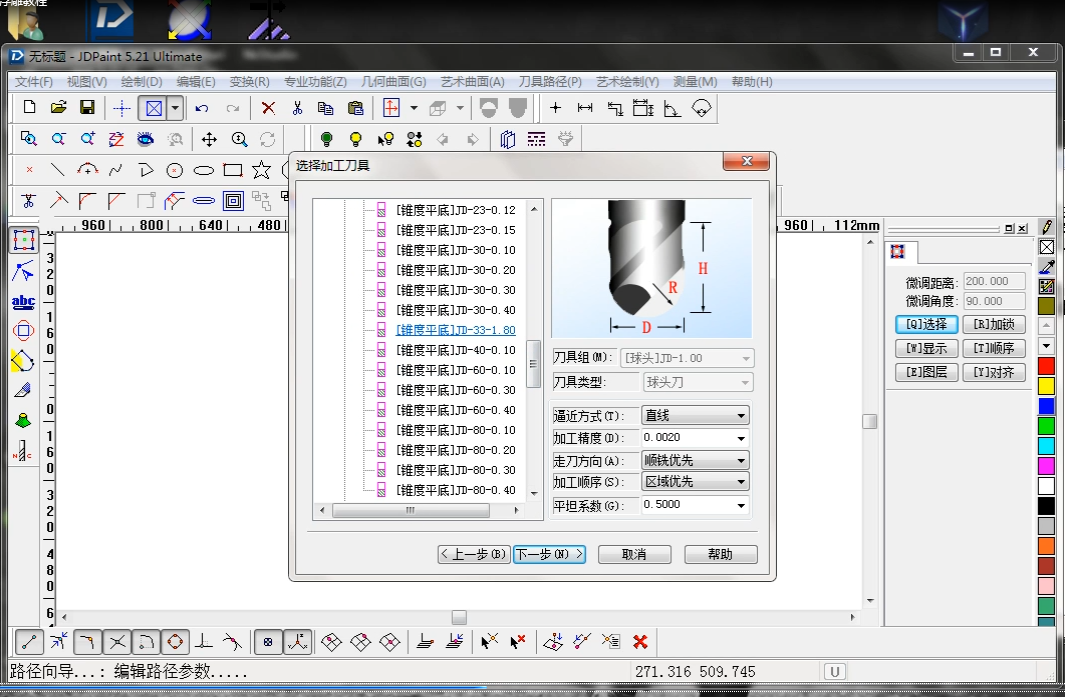
Task: Open the 刀具路径(P) menu
Action: pyautogui.click(x=550, y=82)
